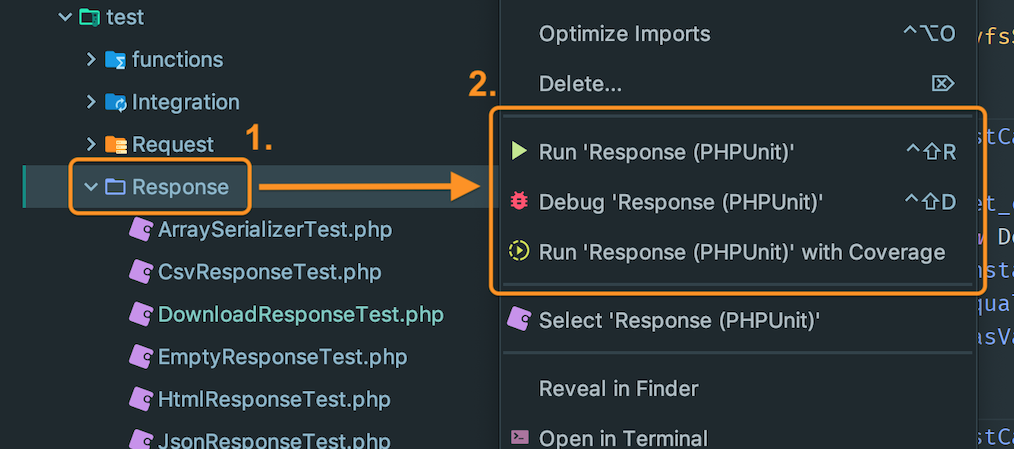This screenshot has height=449, width=1014.
Task: Click the EmptyResponseTest.php file icon
Action: tap(141, 356)
